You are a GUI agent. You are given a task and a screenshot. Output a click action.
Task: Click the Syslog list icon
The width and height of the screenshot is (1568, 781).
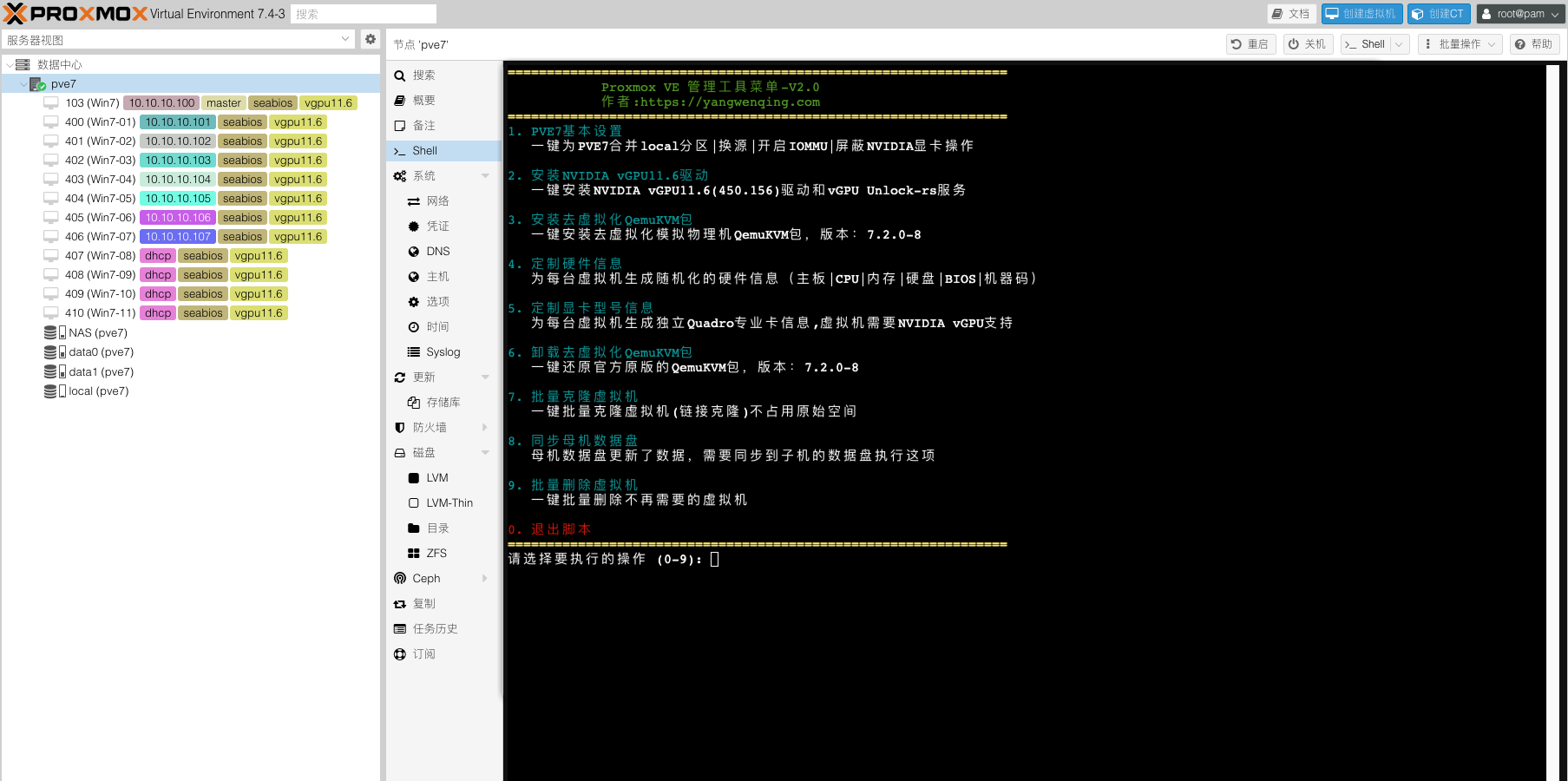(x=414, y=352)
